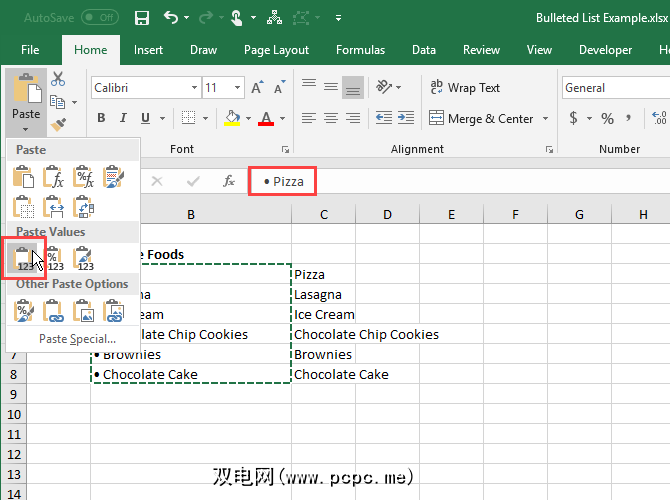The width and height of the screenshot is (670, 500).
Task: Click the formula bar showing Pizza
Action: pyautogui.click(x=459, y=181)
